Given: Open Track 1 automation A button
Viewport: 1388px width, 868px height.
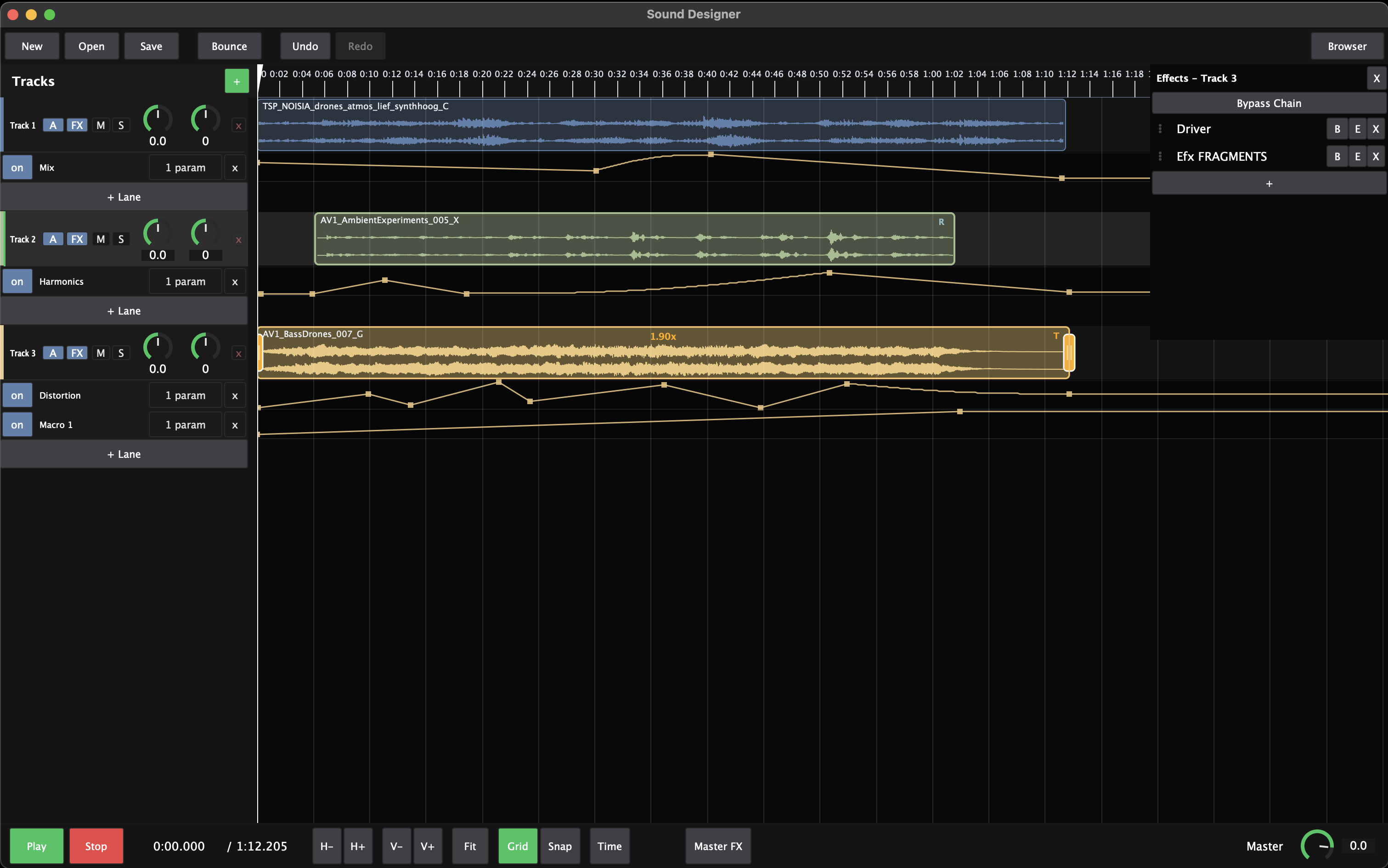Looking at the screenshot, I should pyautogui.click(x=53, y=125).
